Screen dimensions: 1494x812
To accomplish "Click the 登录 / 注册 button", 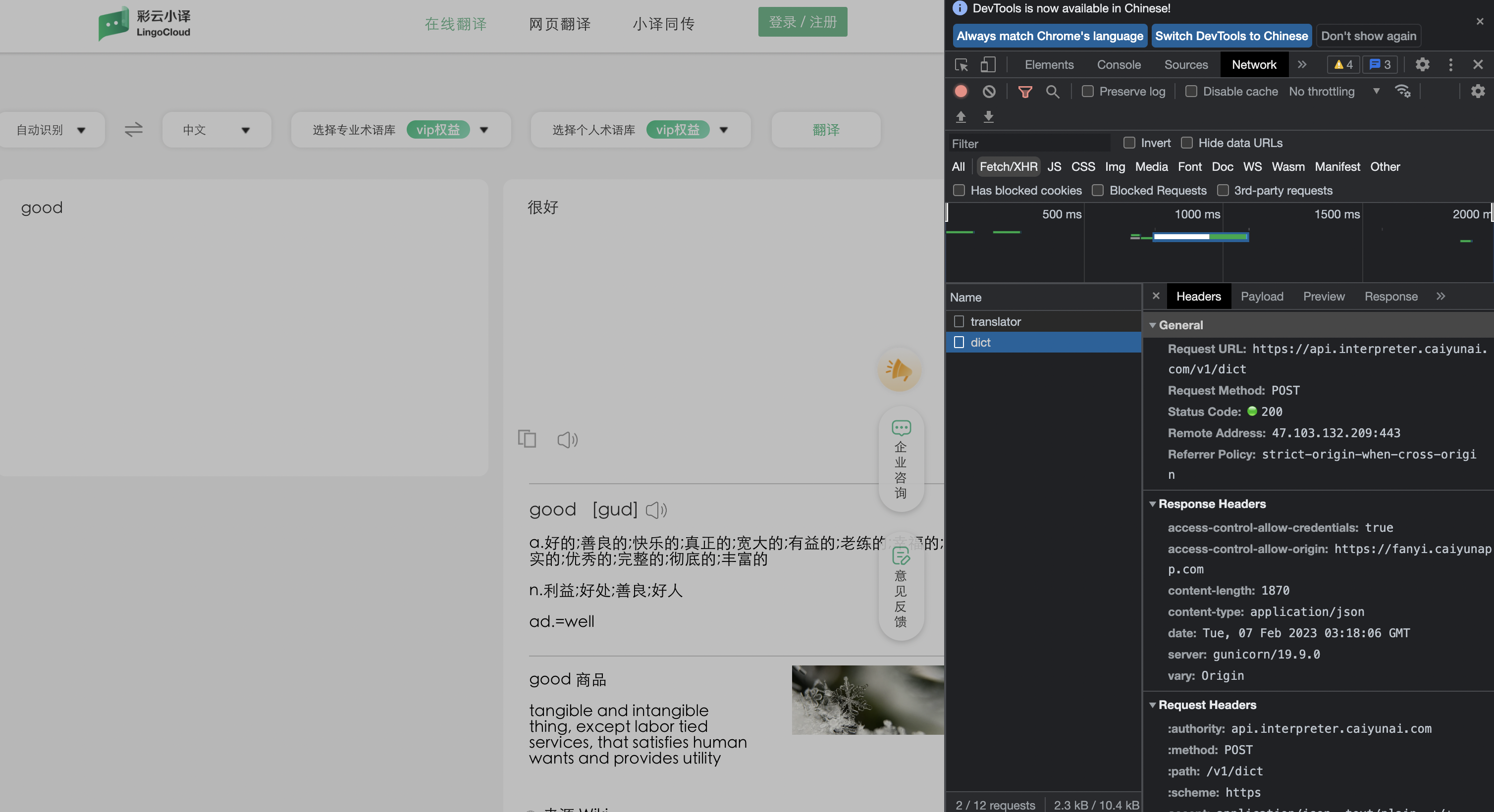I will coord(802,22).
